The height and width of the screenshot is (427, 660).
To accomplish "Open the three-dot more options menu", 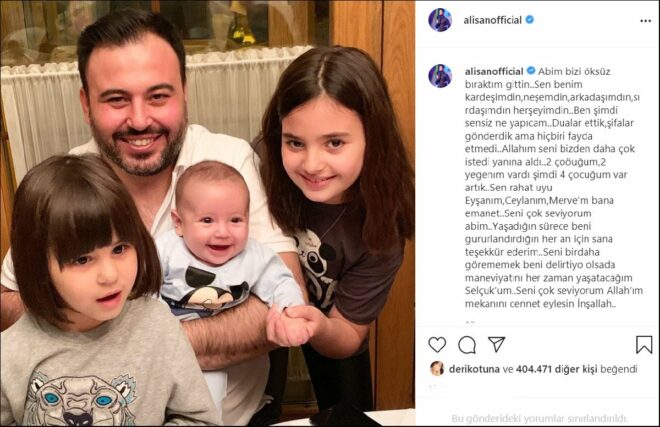I will pos(646,21).
